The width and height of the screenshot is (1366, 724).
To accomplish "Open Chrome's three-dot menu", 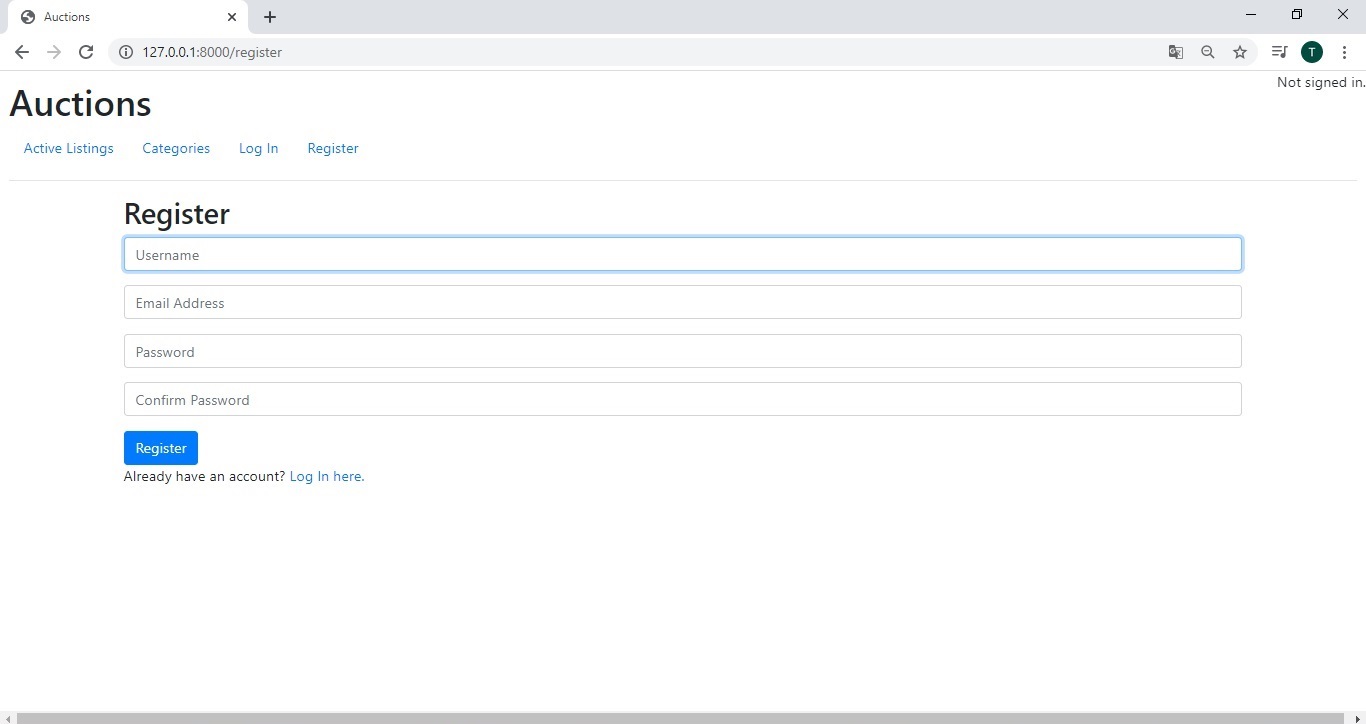I will click(x=1344, y=52).
